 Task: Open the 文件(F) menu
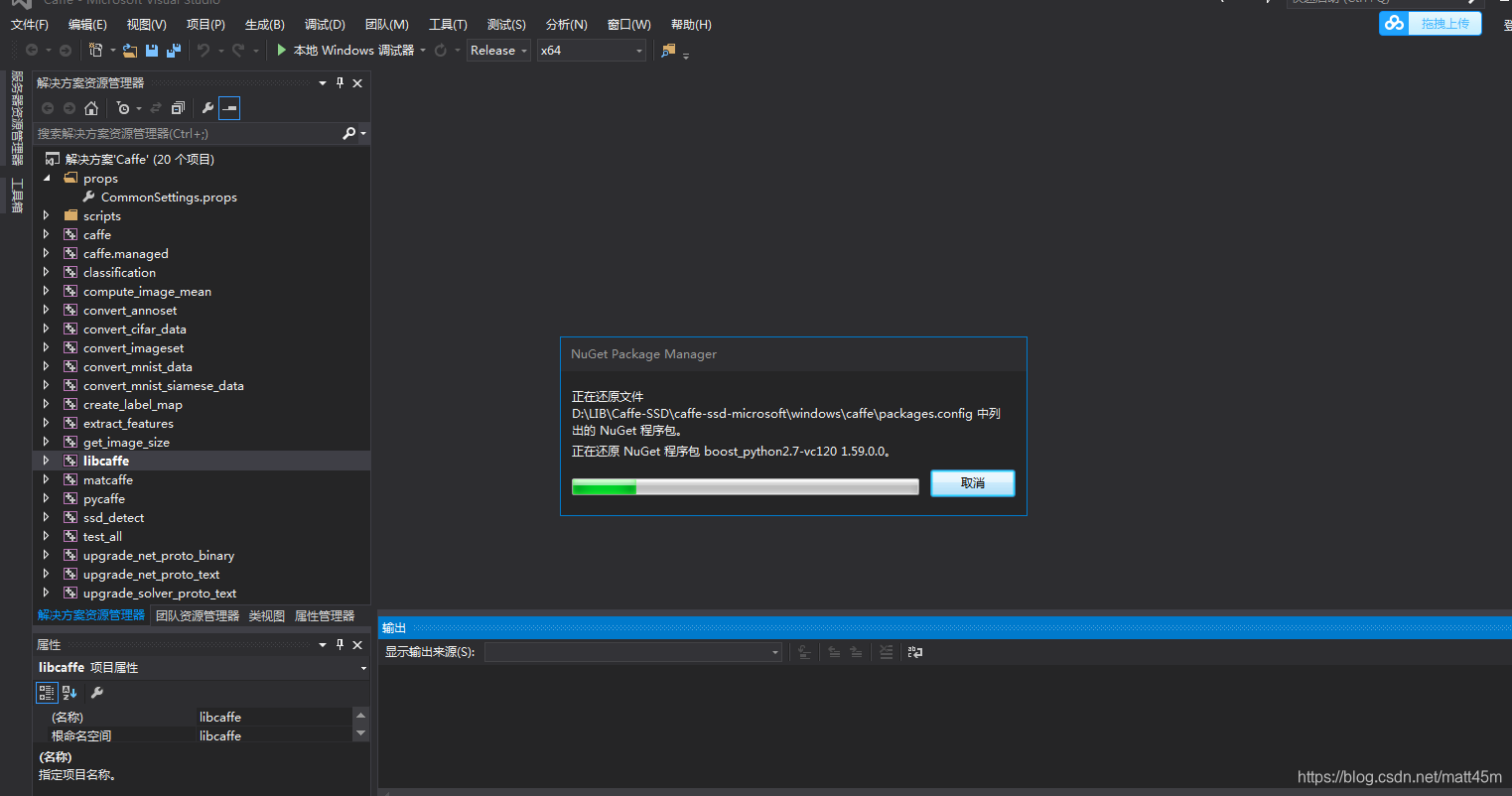tap(29, 24)
